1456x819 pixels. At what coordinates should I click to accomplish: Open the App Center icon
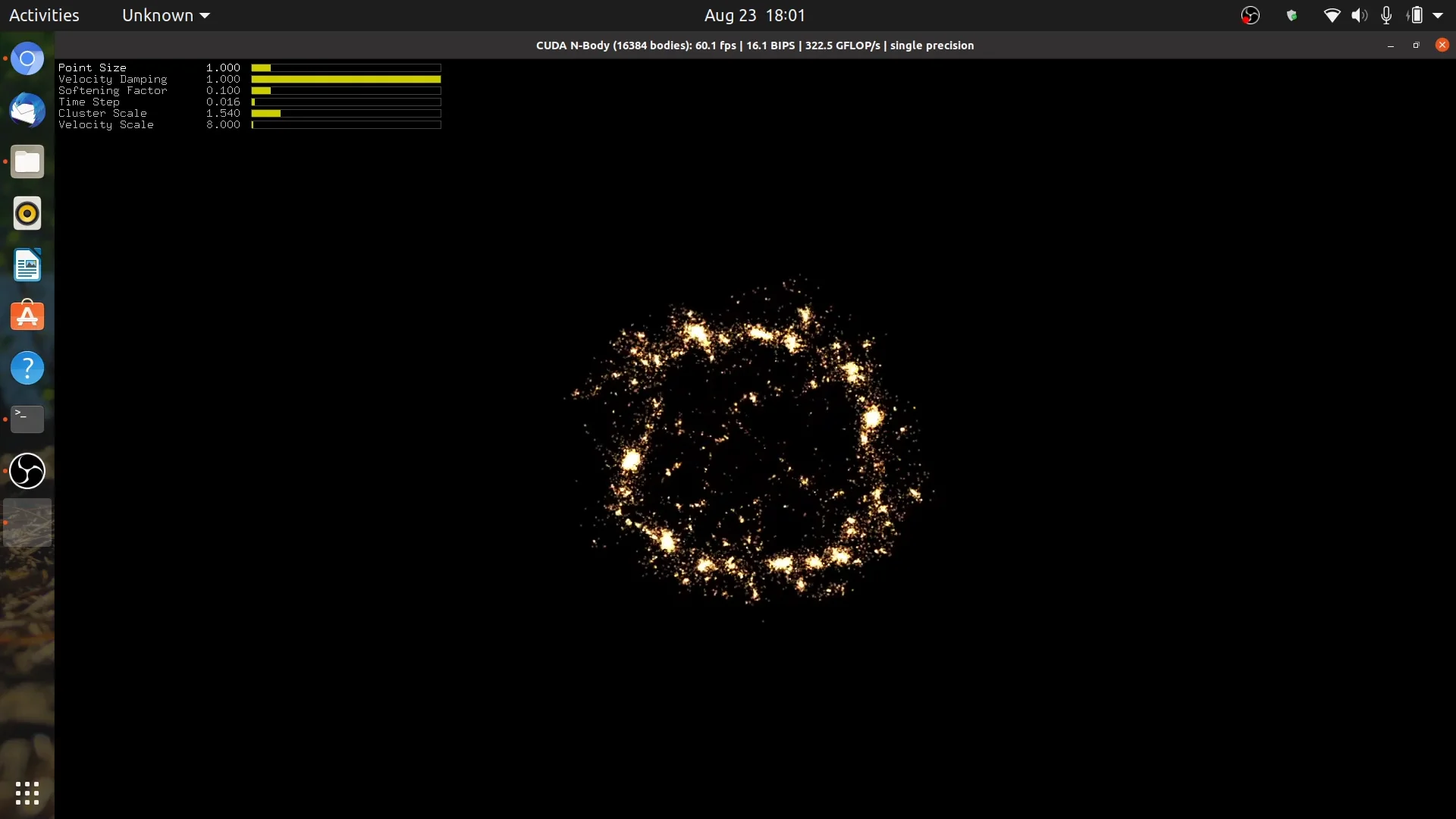[27, 315]
